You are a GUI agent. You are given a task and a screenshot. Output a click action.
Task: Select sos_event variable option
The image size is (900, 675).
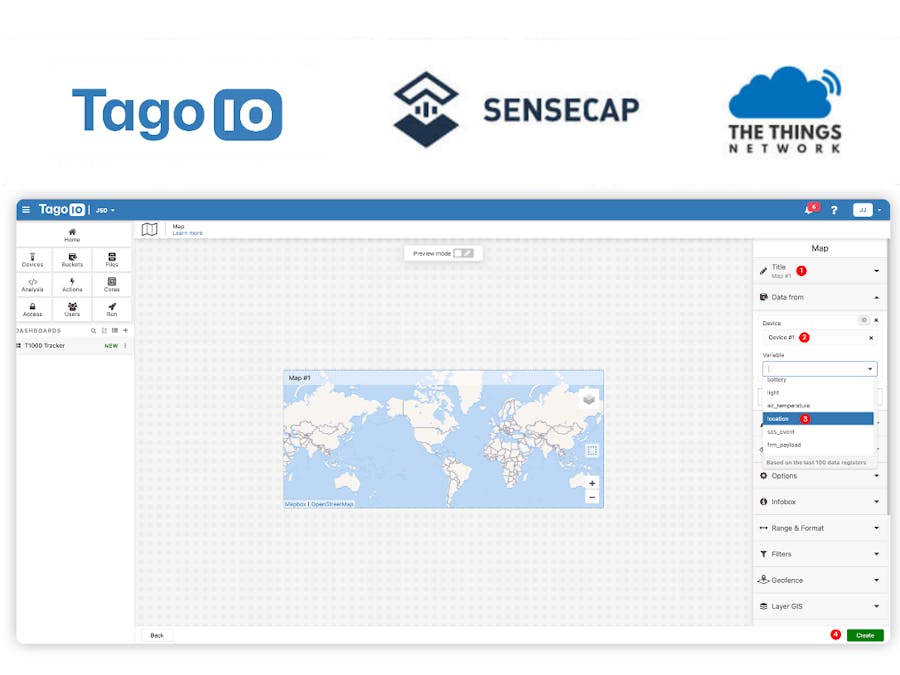[x=818, y=432]
